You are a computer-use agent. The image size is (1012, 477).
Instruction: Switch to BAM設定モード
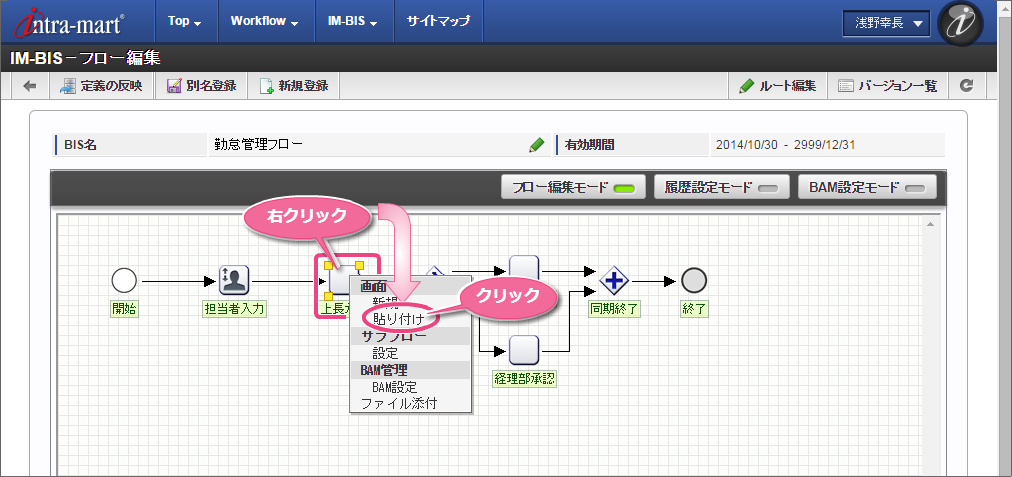click(x=867, y=188)
